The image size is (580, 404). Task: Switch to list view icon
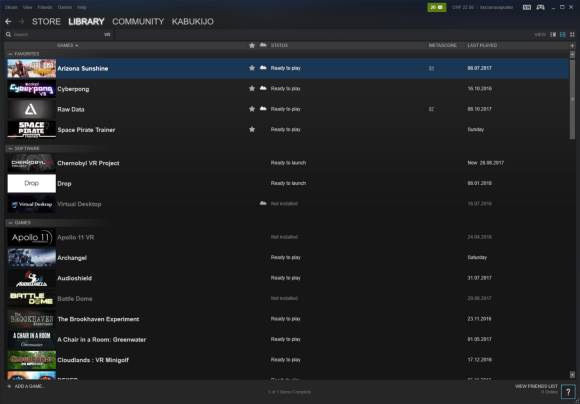coord(563,34)
